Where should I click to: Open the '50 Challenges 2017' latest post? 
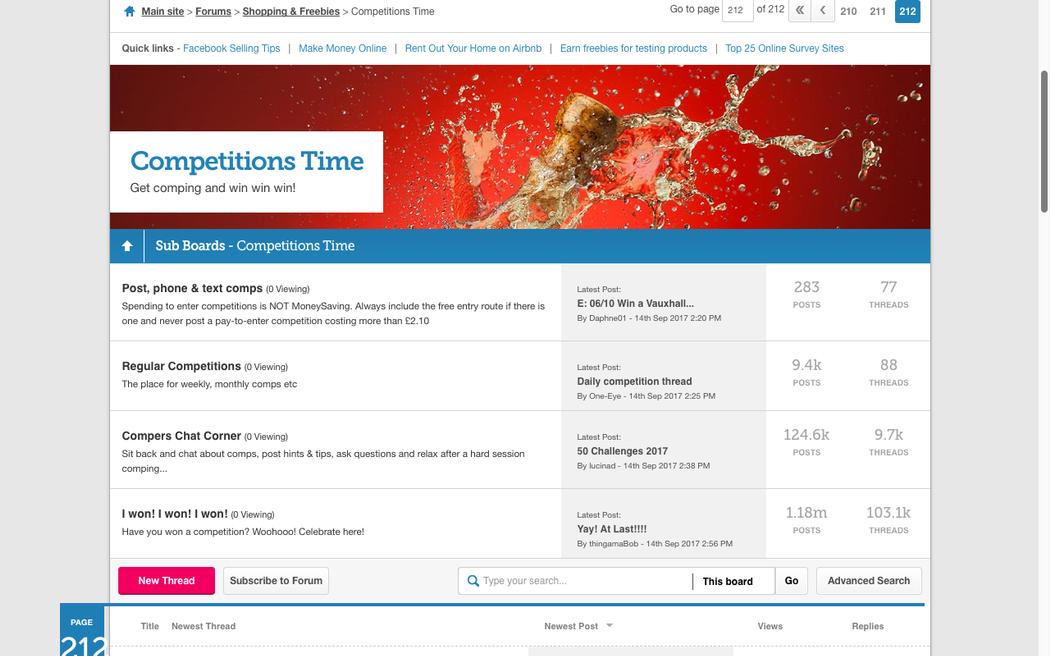pyautogui.click(x=622, y=451)
